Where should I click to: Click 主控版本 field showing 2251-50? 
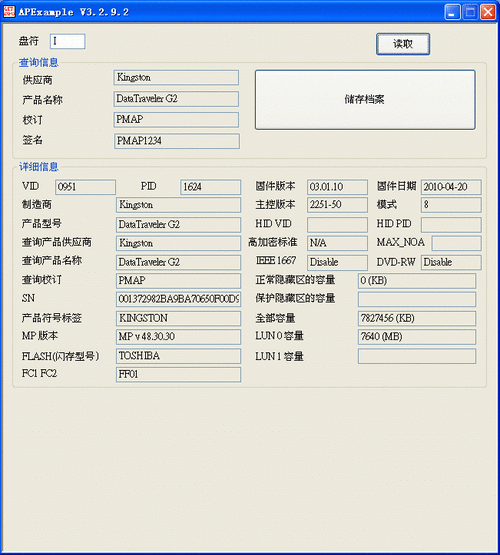[337, 205]
